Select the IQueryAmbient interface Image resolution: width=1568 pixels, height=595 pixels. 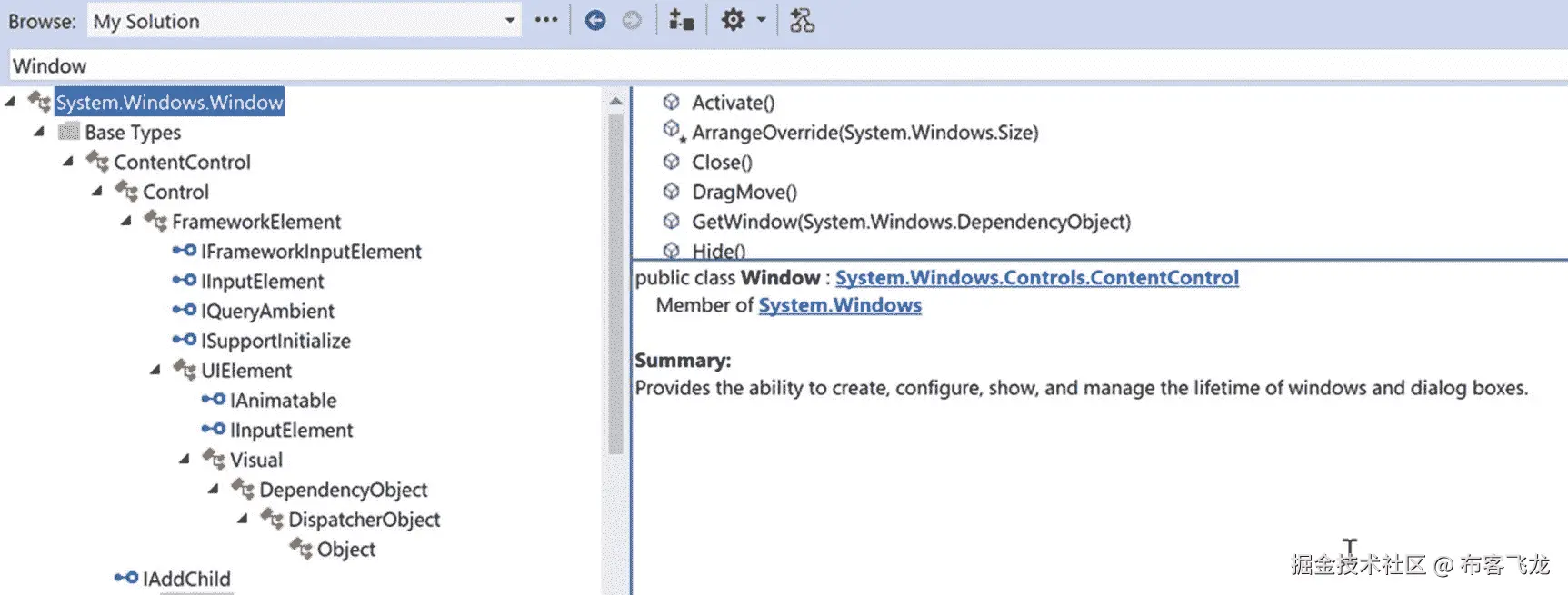(267, 312)
